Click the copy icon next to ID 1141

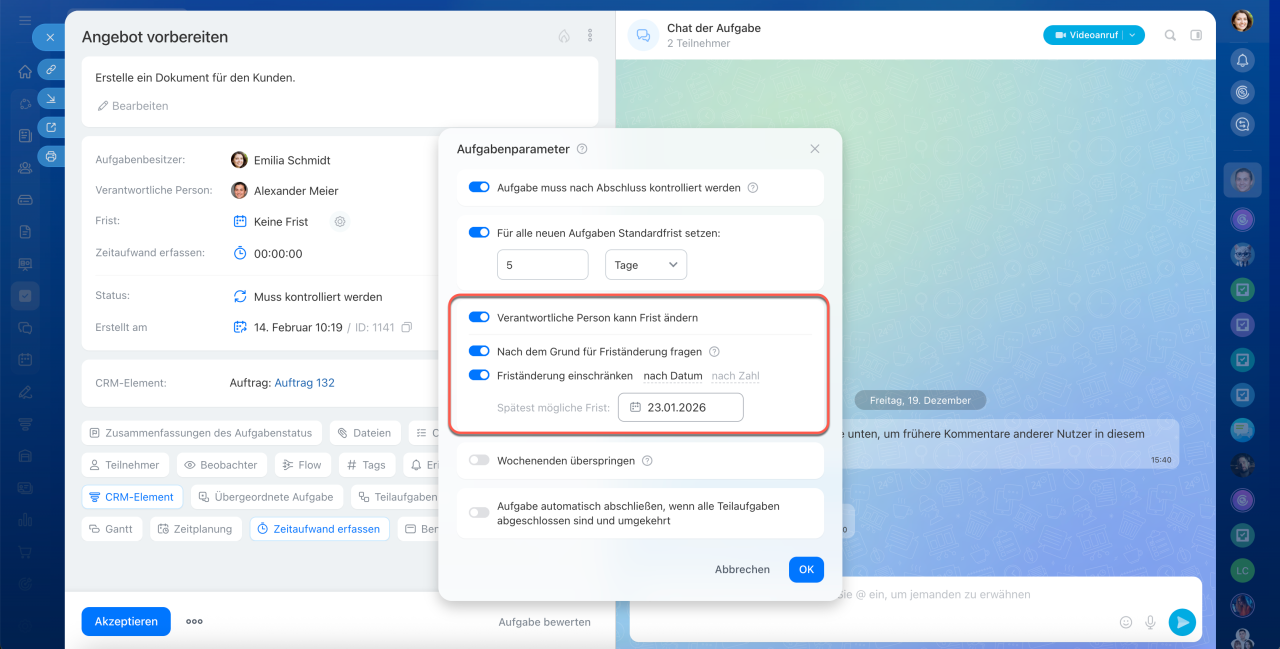[406, 327]
